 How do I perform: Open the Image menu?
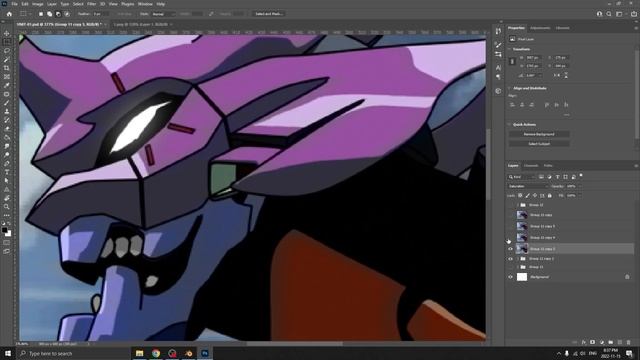pyautogui.click(x=38, y=4)
